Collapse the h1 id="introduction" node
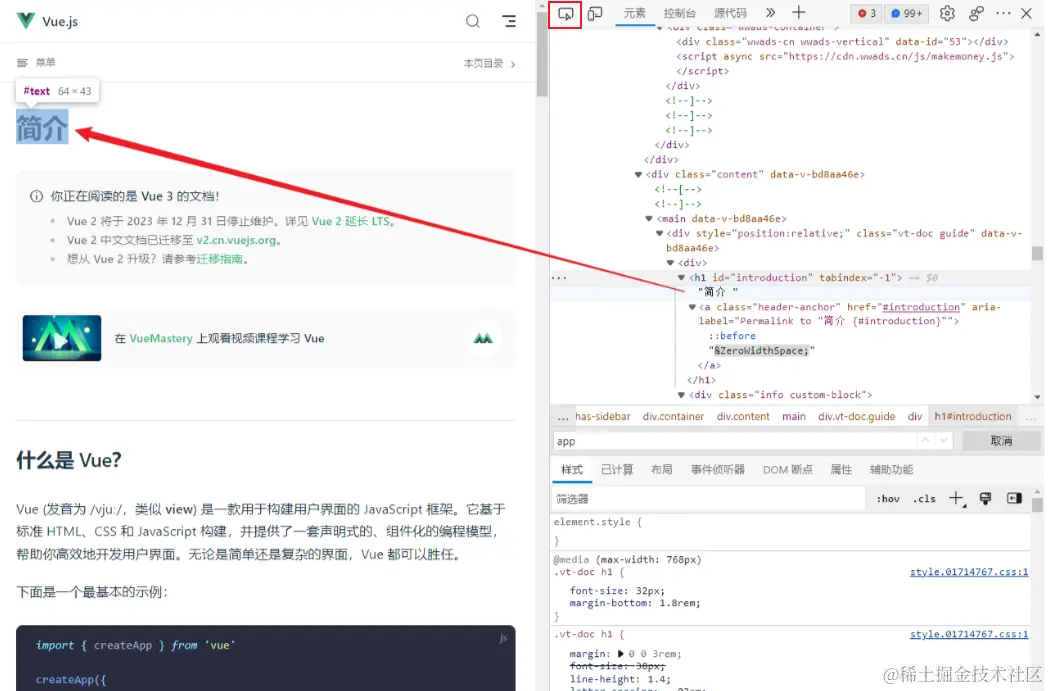Screen dimensions: 1049x691 click(681, 278)
